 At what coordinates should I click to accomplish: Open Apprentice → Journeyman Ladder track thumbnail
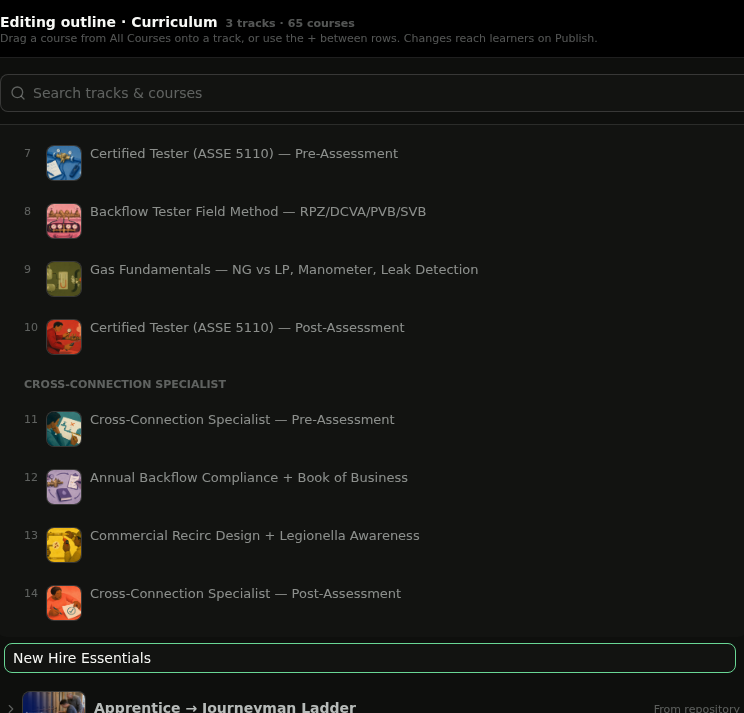click(54, 703)
